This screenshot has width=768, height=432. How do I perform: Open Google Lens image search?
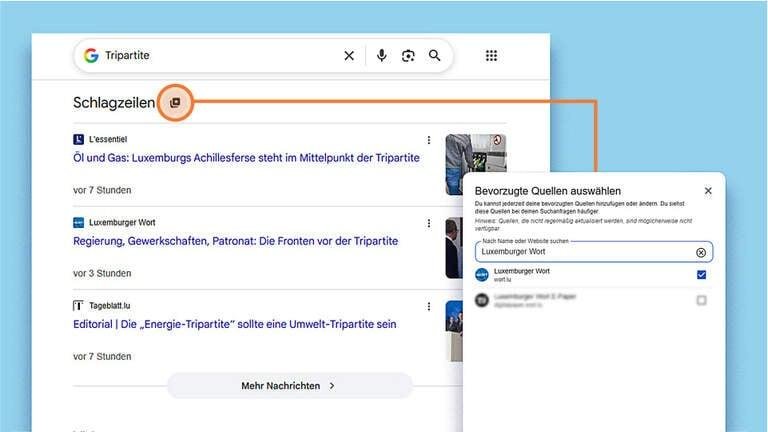[x=408, y=56]
